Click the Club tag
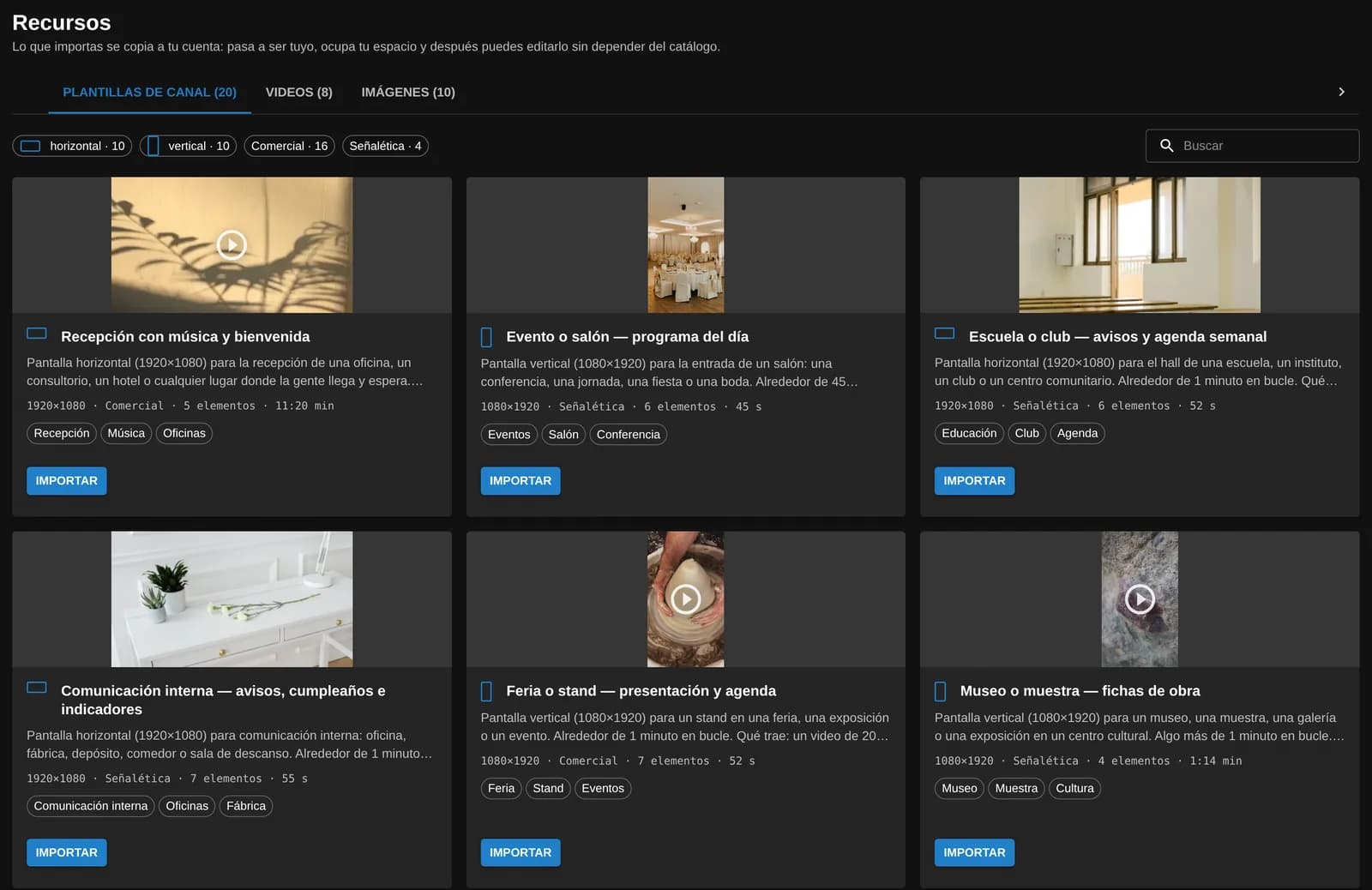Viewport: 1372px width, 890px height. pyautogui.click(x=1026, y=433)
